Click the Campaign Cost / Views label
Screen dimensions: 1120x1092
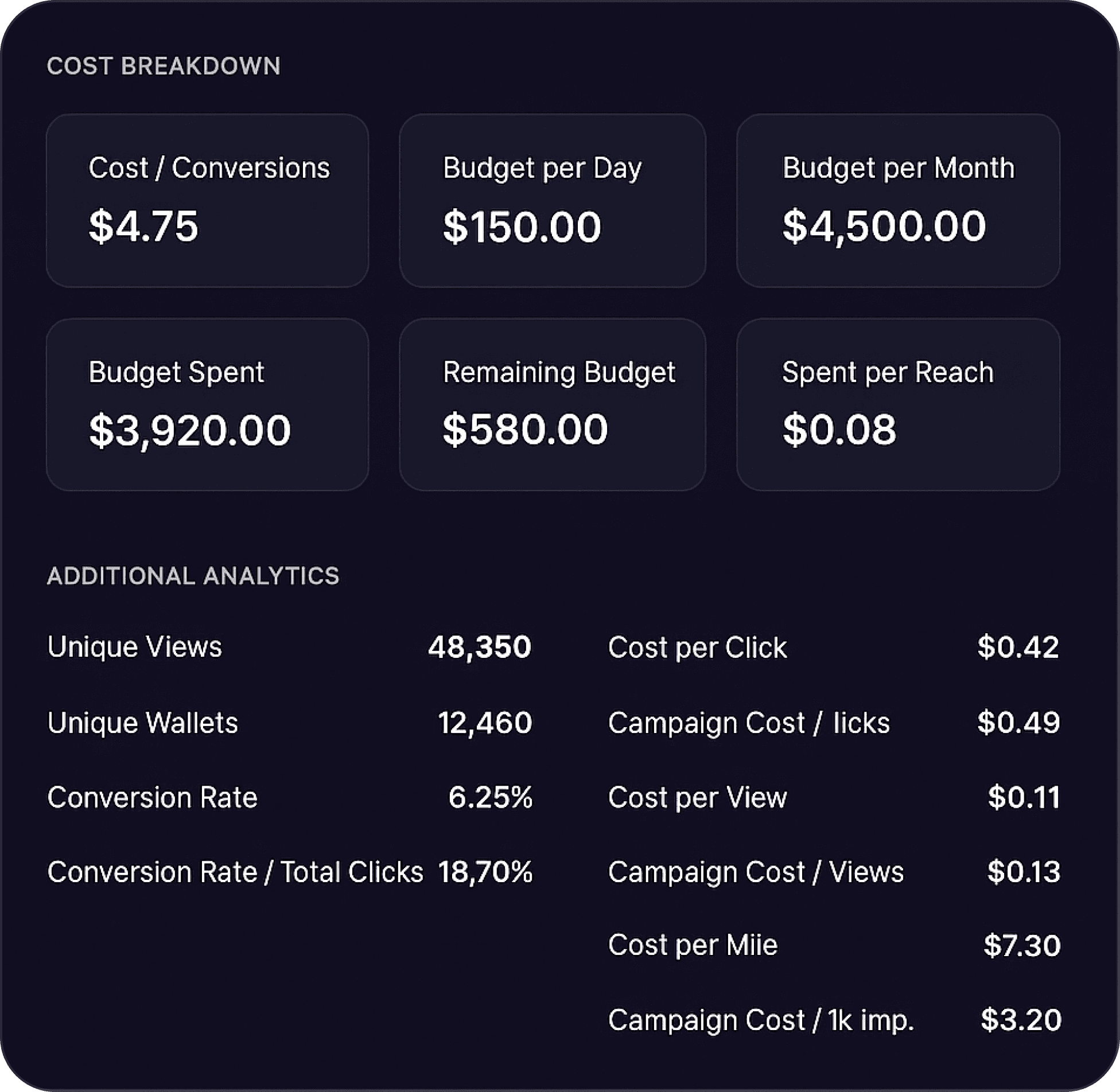(756, 872)
